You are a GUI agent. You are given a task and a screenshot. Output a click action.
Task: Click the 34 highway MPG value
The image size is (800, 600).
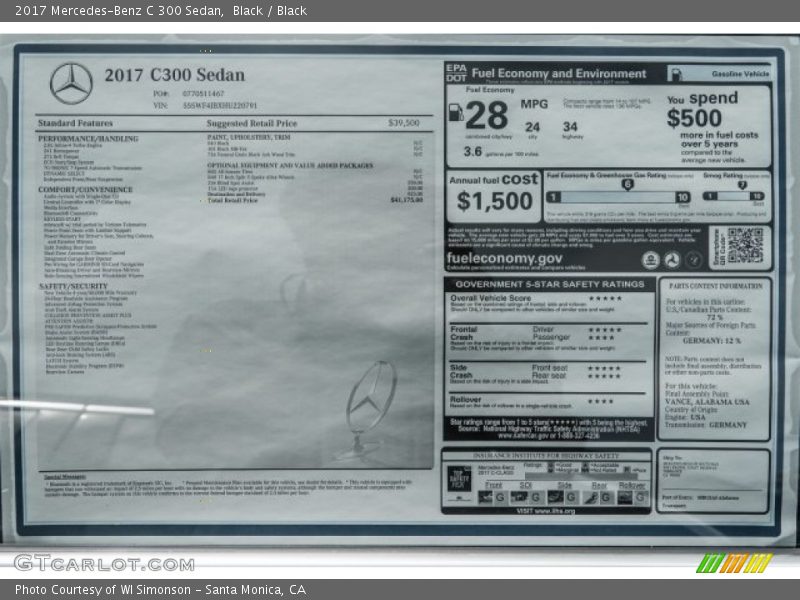[x=570, y=127]
